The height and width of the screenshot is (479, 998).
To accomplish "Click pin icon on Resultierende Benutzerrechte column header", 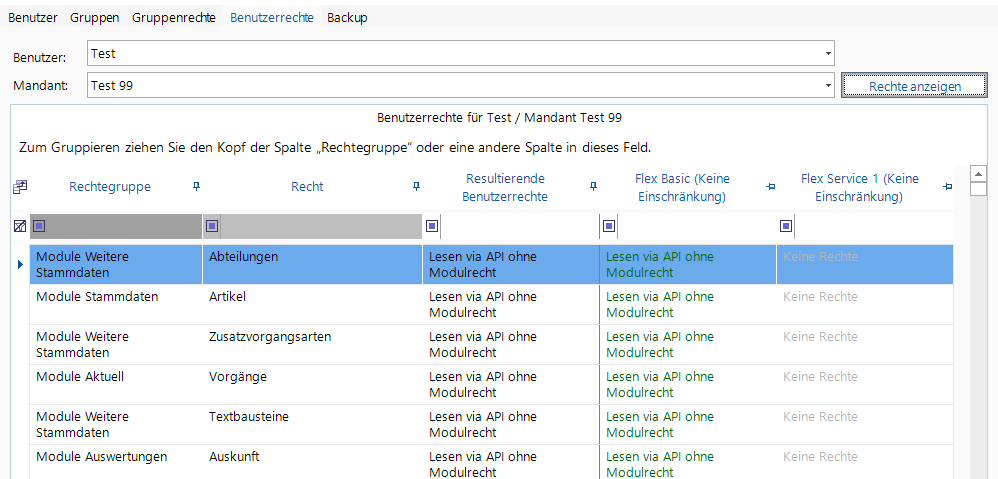I will [x=593, y=186].
